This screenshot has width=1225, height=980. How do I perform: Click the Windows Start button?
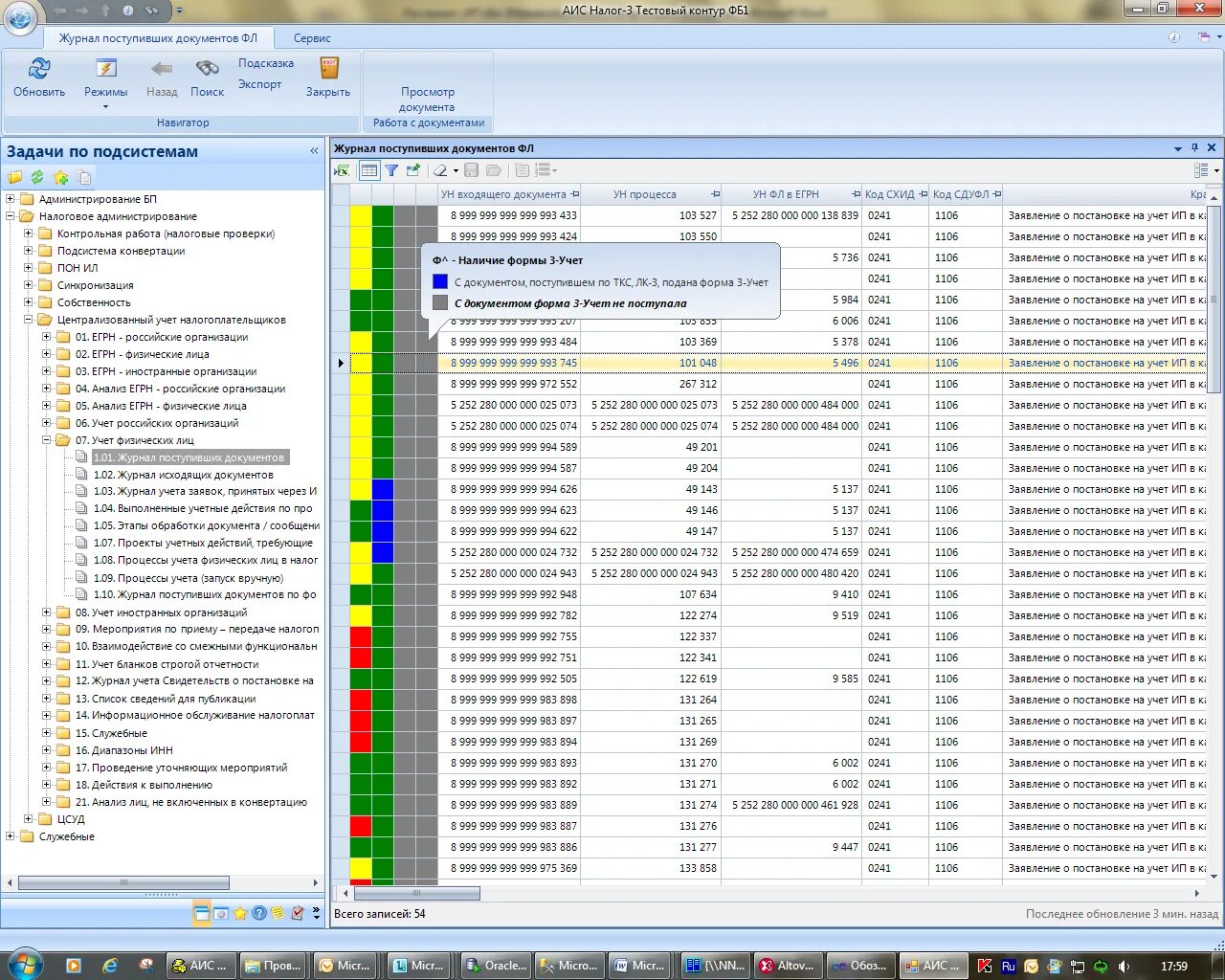click(x=23, y=963)
